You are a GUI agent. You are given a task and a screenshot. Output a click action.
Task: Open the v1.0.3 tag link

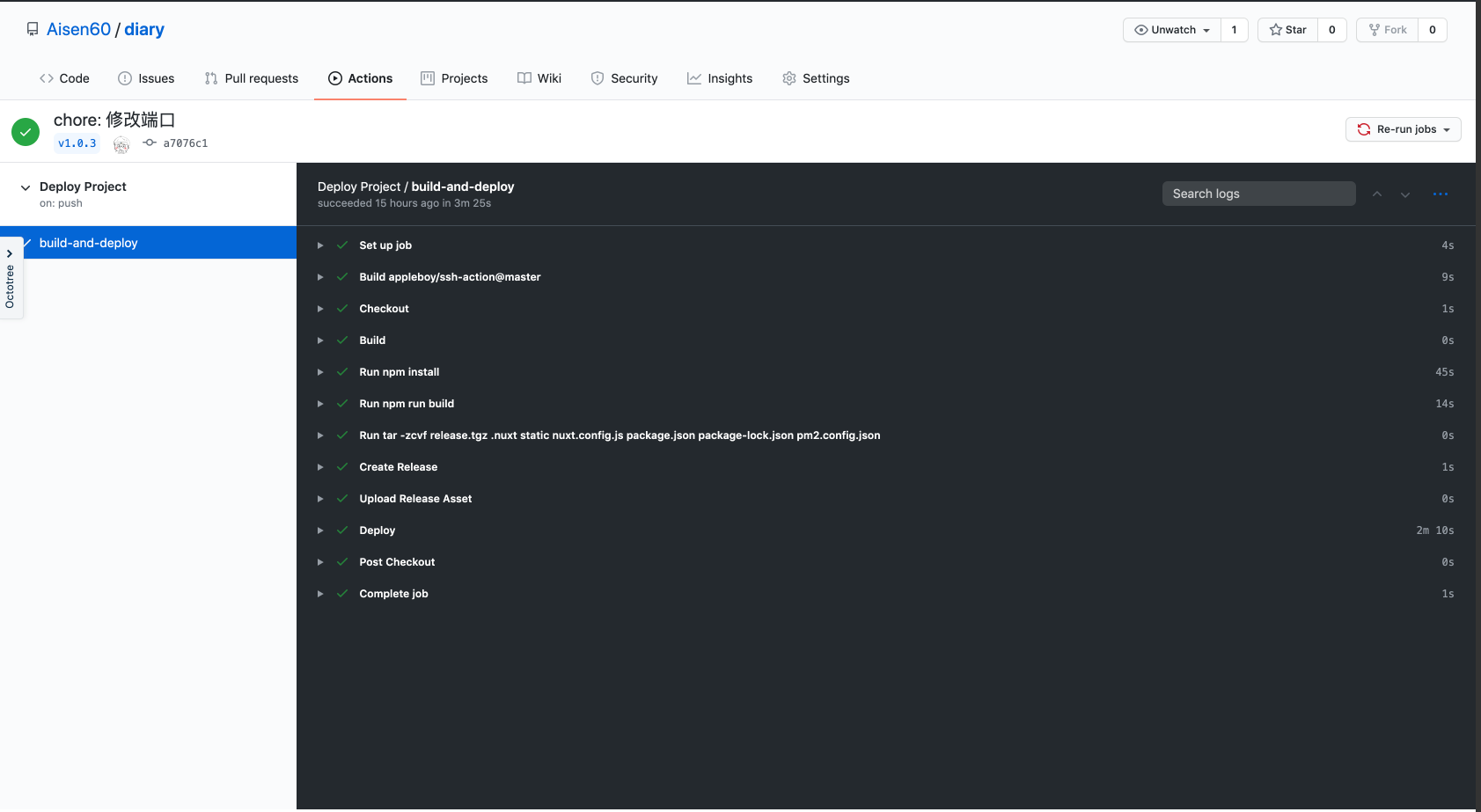pos(77,143)
